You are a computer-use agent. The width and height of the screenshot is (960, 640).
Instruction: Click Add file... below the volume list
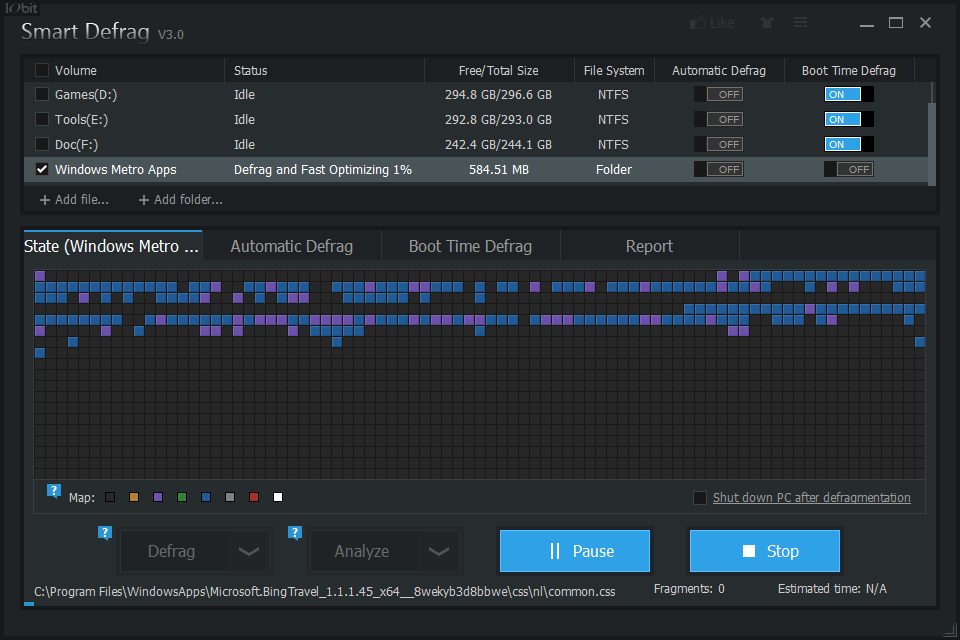pyautogui.click(x=74, y=200)
